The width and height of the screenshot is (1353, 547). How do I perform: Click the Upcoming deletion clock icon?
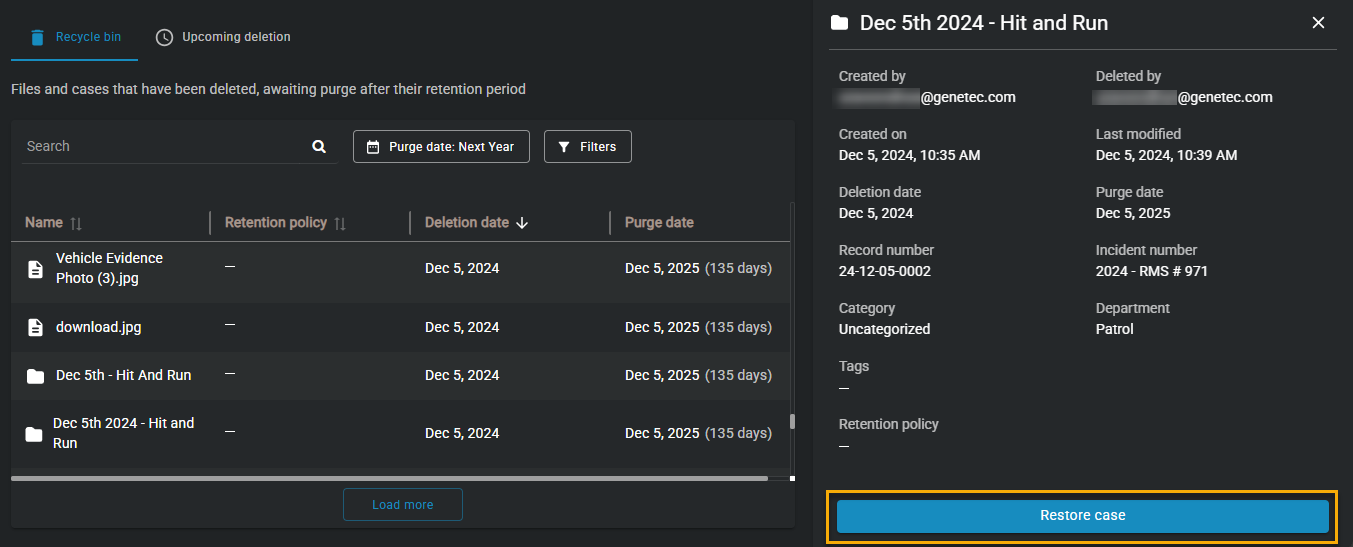pos(164,37)
